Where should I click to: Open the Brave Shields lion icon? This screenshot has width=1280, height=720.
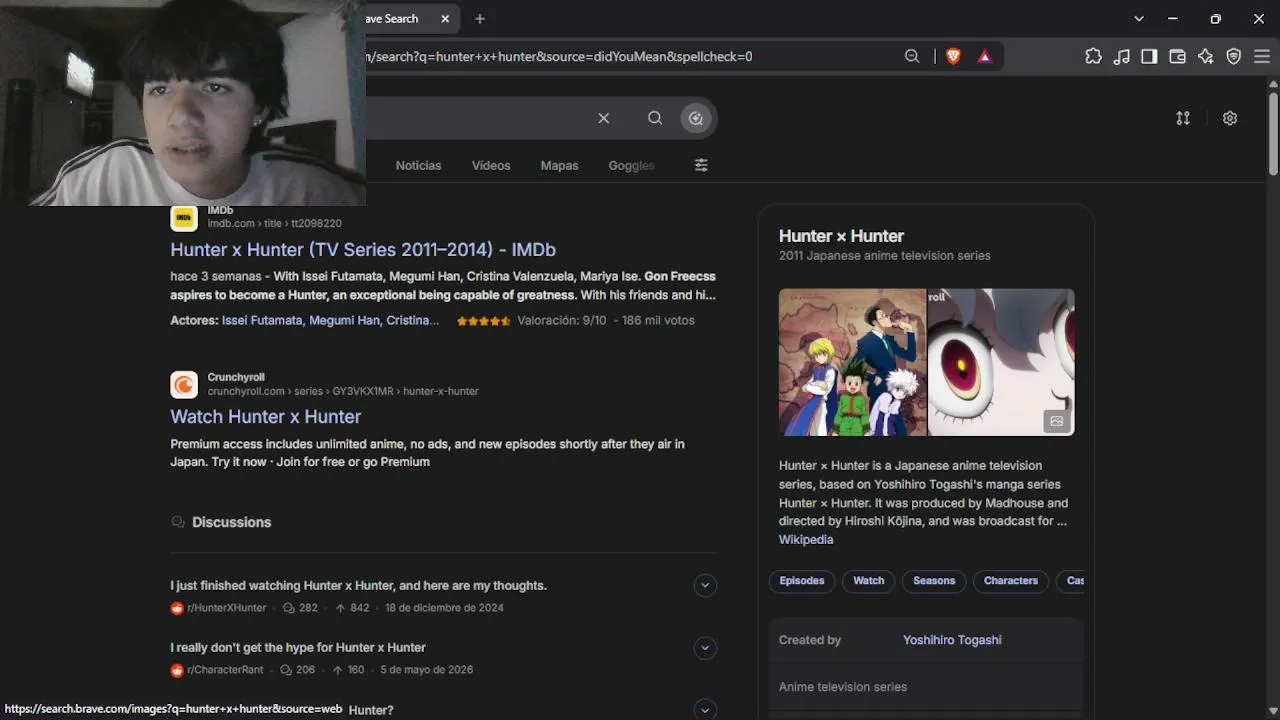point(953,57)
